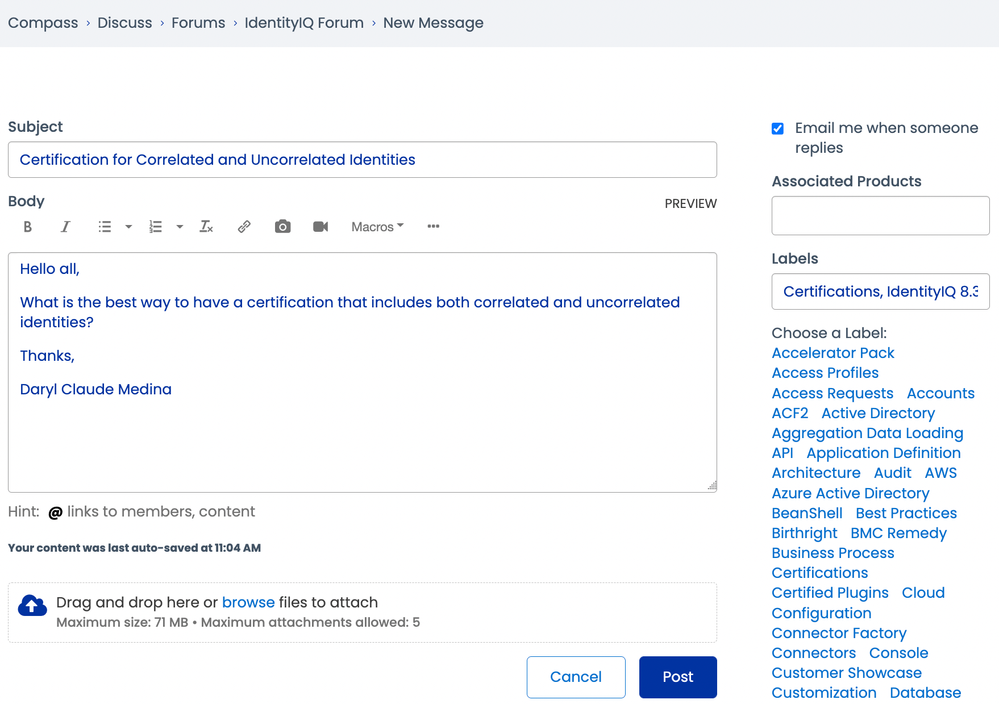Insert a hyperlink via link icon
999x704 pixels.
pos(244,227)
